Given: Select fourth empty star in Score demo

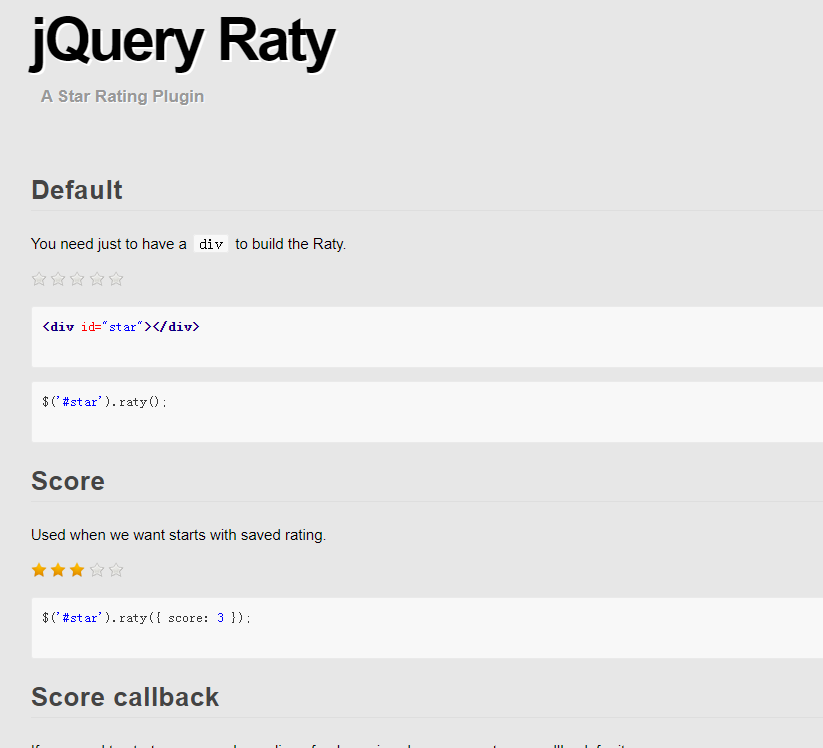Looking at the screenshot, I should coord(97,570).
